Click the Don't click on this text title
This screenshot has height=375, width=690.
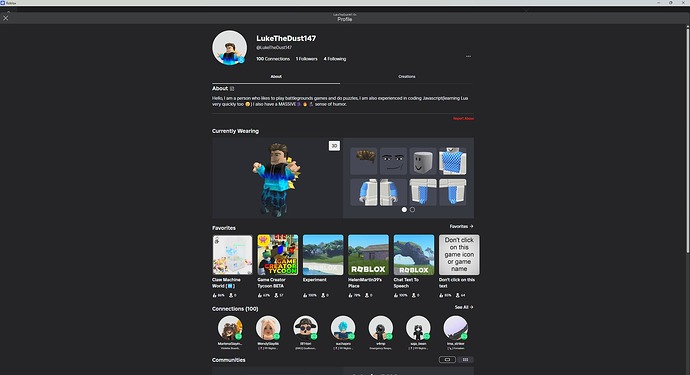coord(457,283)
